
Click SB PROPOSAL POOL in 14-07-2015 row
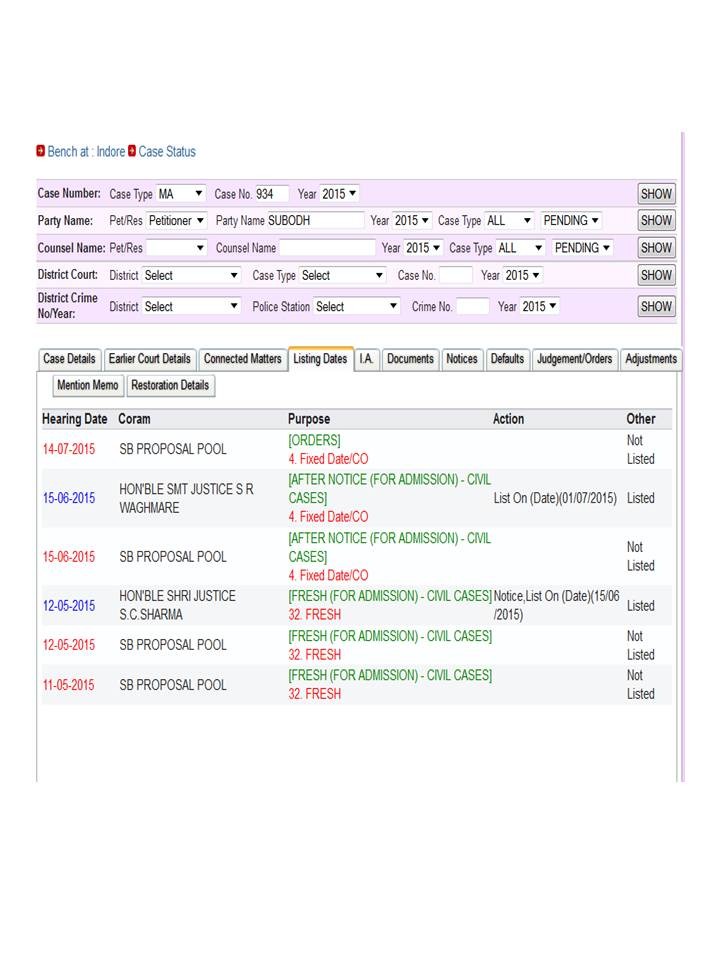tap(173, 449)
